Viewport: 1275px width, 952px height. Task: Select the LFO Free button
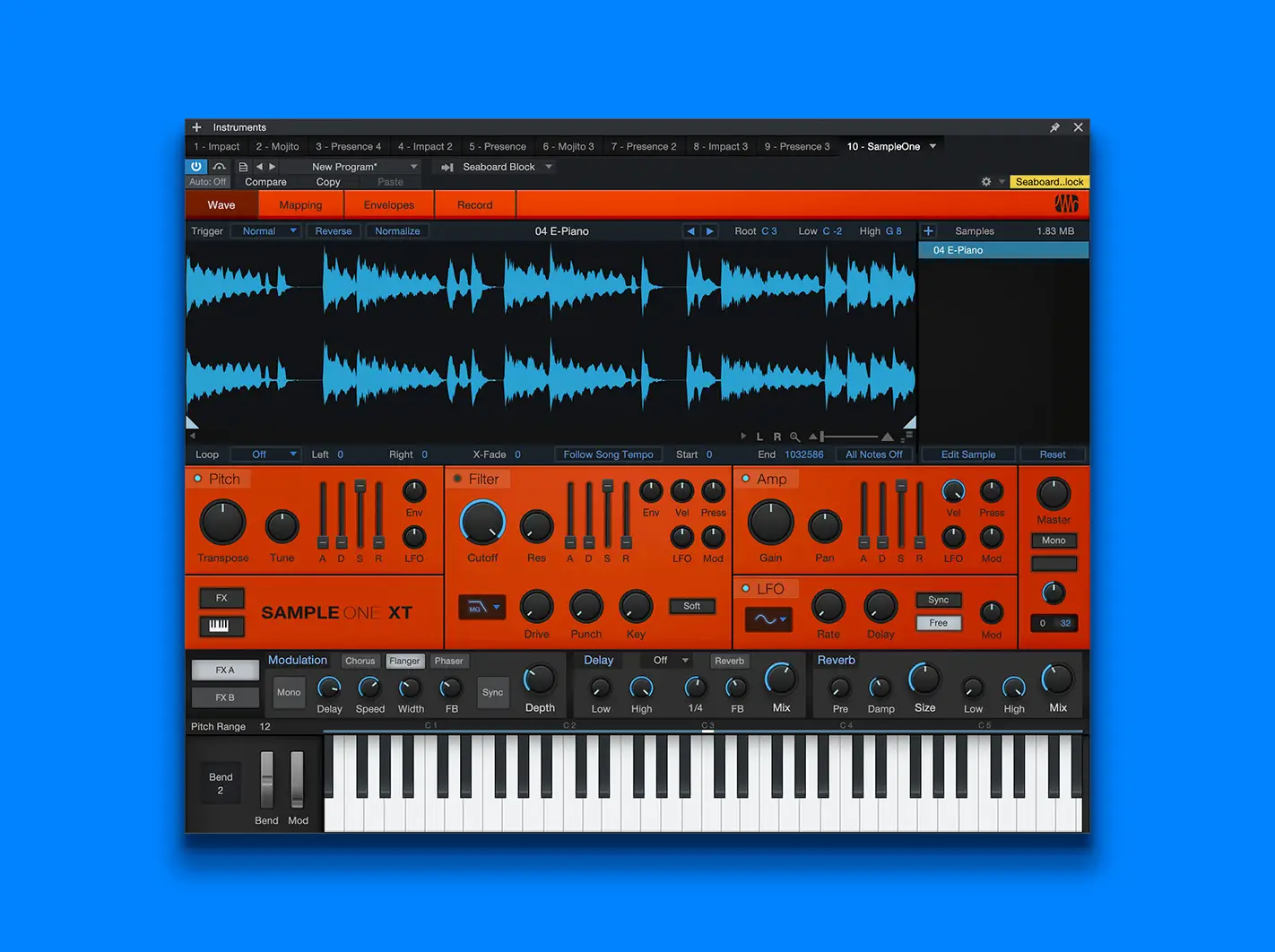point(938,623)
